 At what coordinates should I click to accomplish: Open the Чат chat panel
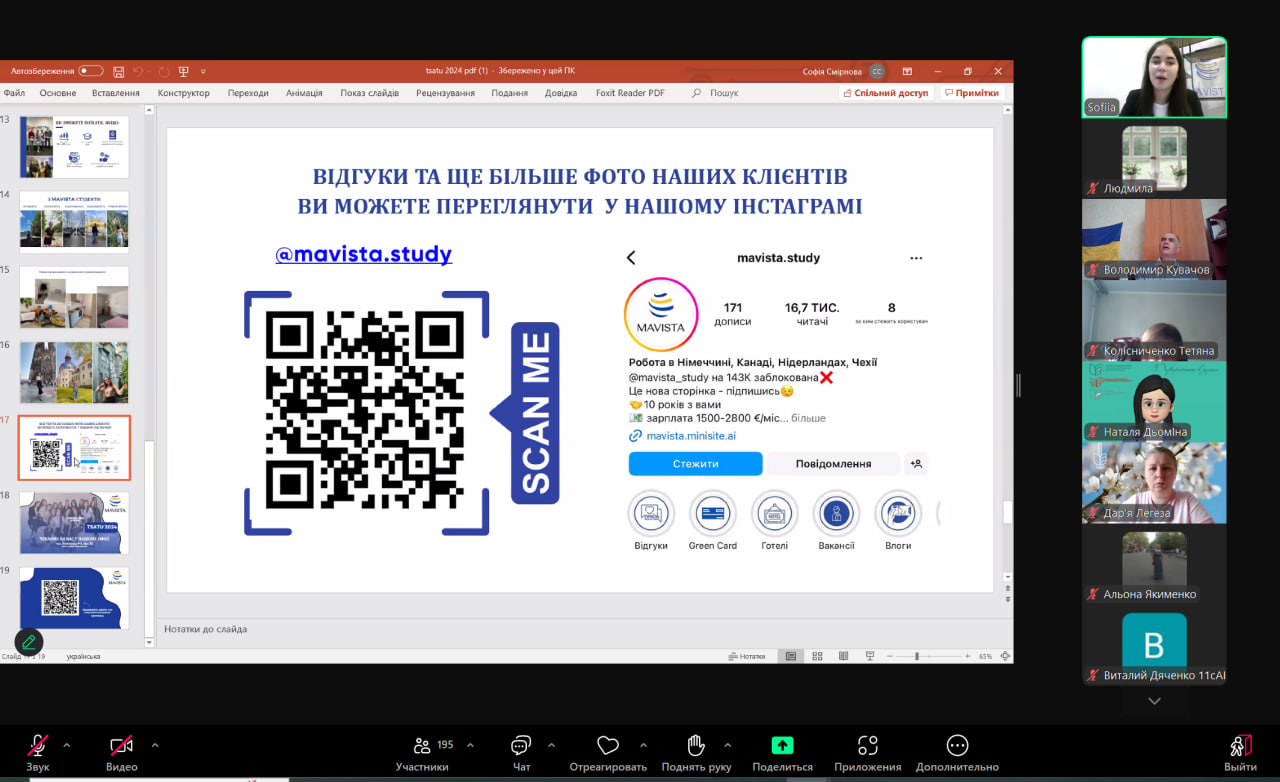point(521,752)
